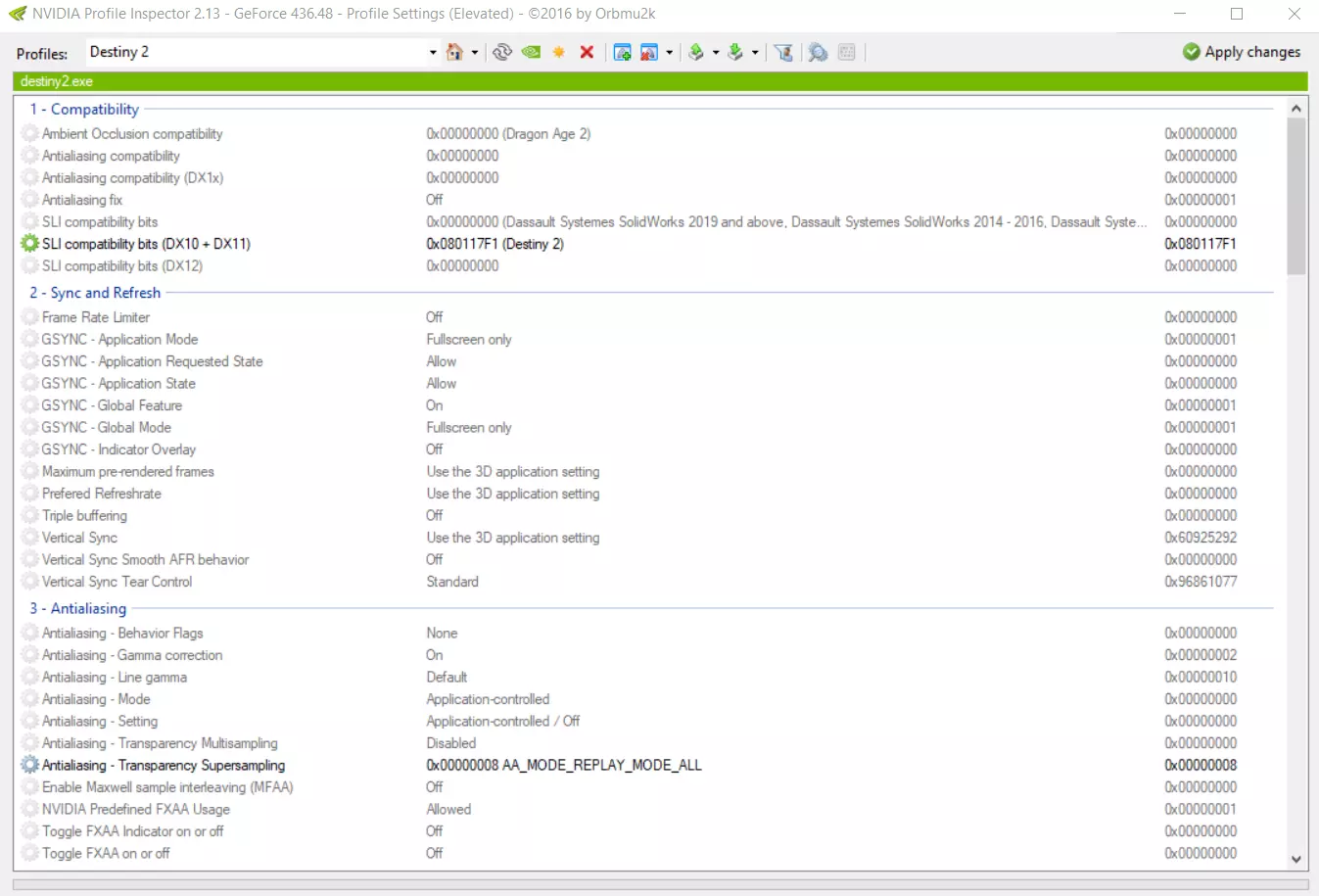
Task: Click the gear icon beside GSYNC - Global Feature
Action: click(30, 405)
